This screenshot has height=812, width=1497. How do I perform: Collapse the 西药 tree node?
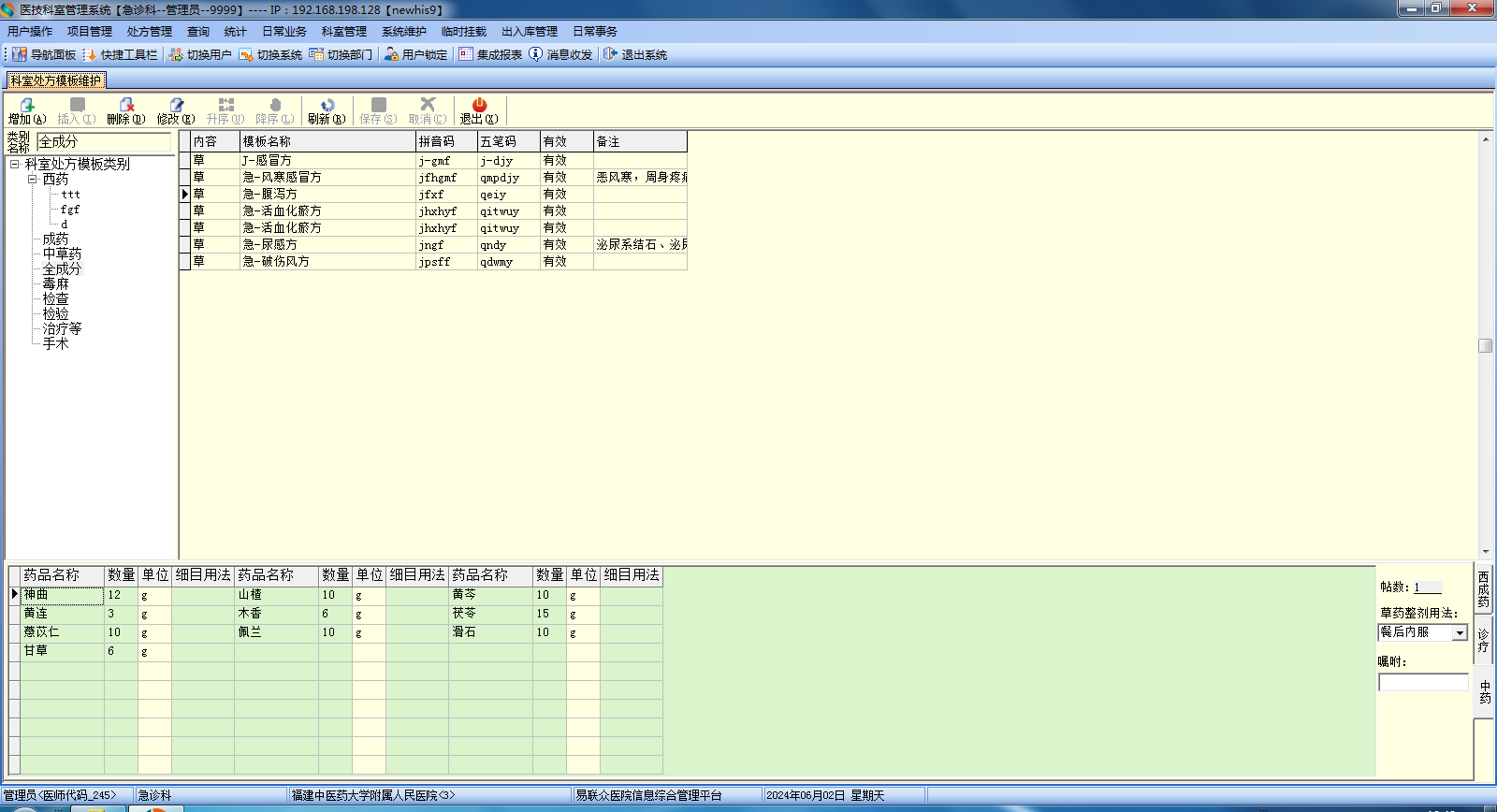click(32, 179)
